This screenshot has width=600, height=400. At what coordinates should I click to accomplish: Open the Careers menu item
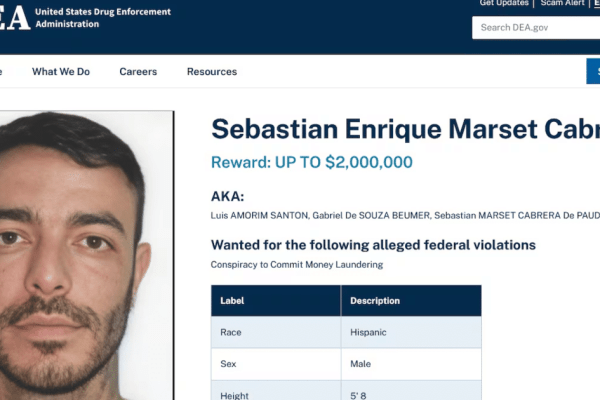(138, 72)
